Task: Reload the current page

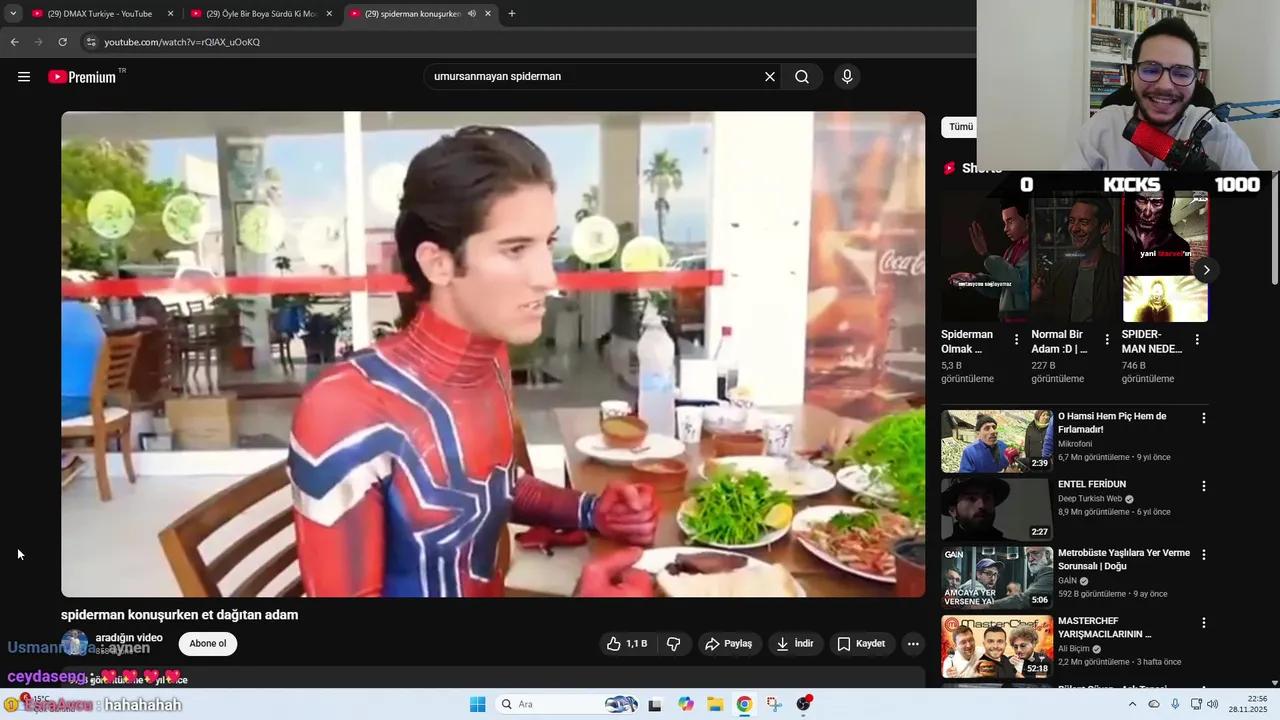Action: [x=62, y=42]
